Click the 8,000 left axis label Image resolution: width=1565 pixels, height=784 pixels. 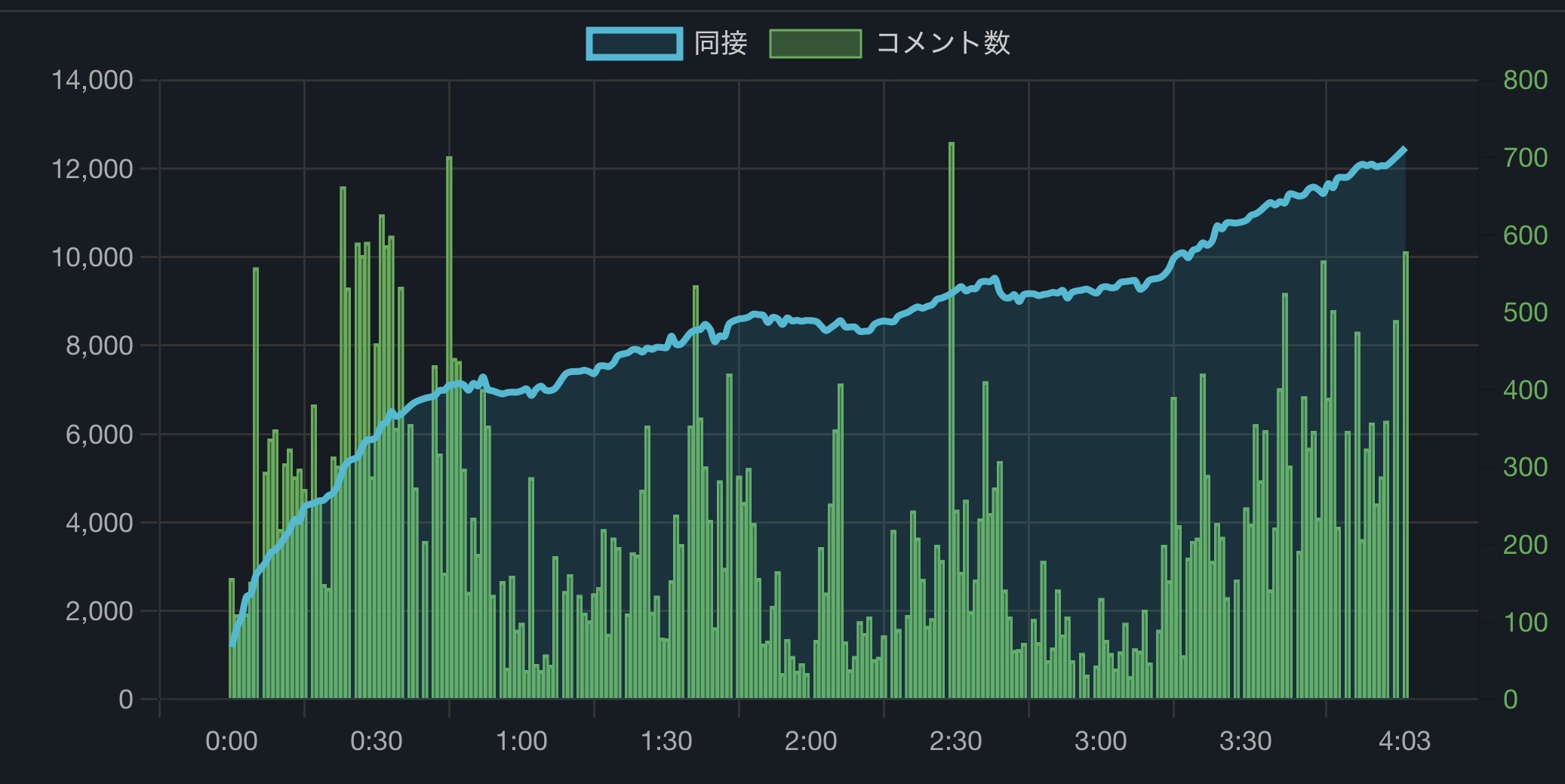(99, 346)
